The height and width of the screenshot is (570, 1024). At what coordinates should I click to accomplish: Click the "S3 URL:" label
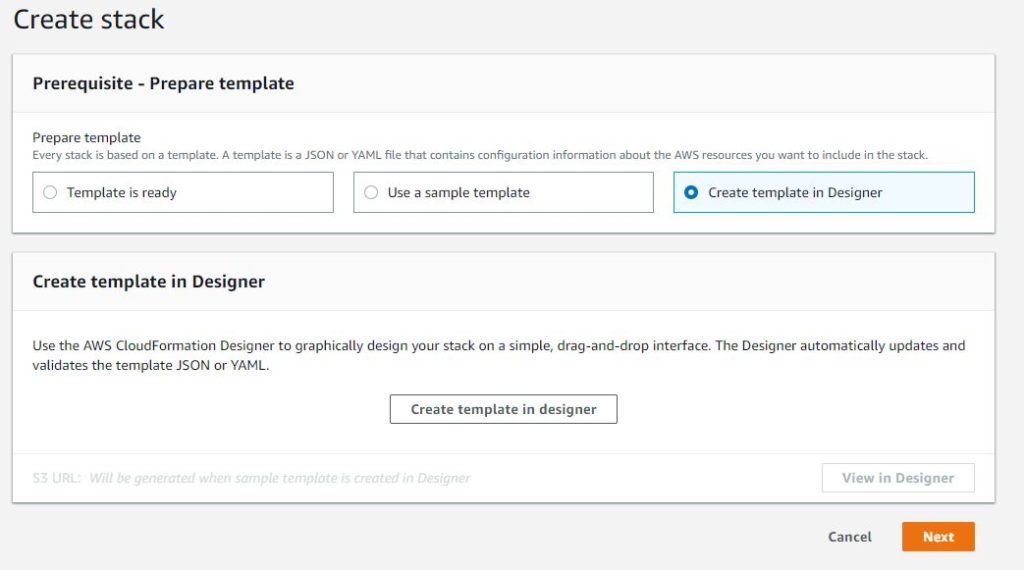click(57, 478)
